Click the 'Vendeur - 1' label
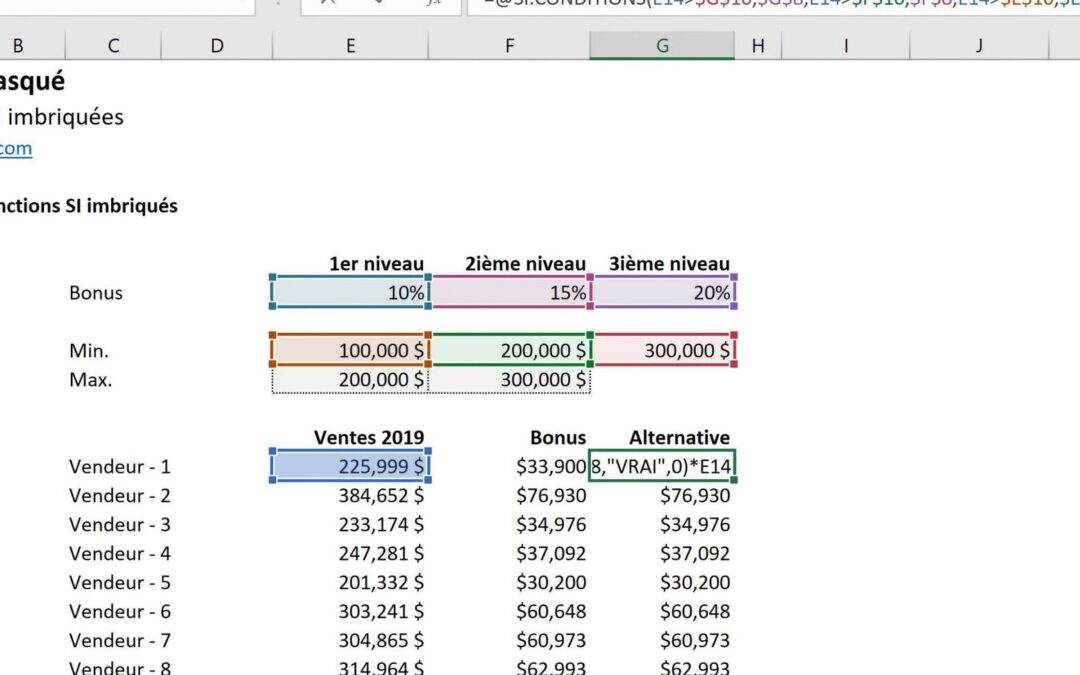1080x675 pixels. pyautogui.click(x=120, y=466)
